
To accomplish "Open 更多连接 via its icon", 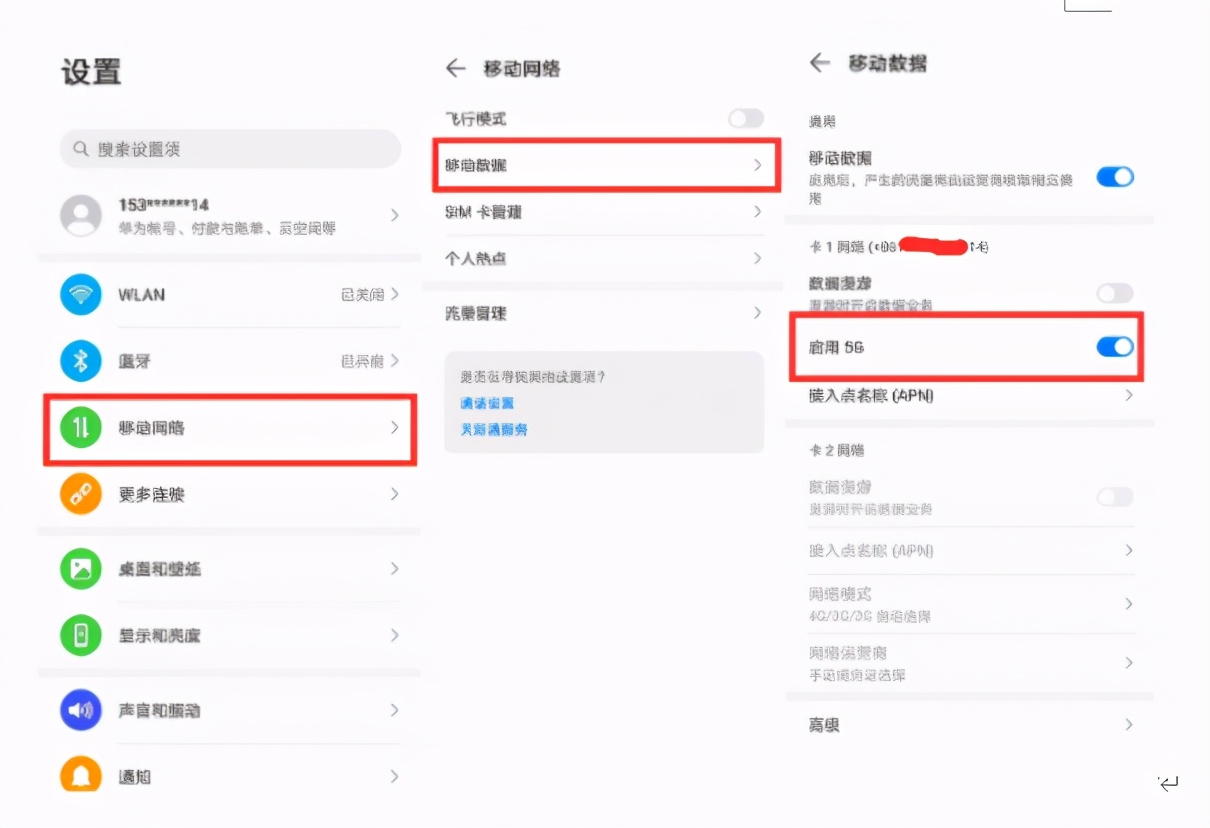I will [81, 494].
